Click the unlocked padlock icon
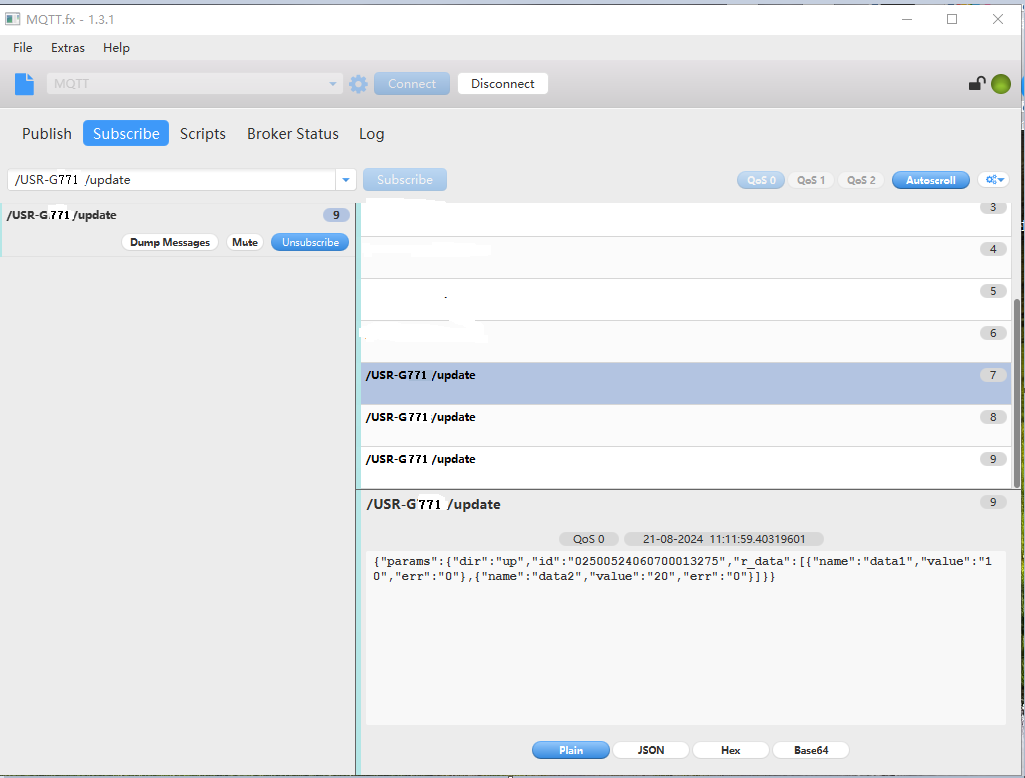 tap(977, 84)
